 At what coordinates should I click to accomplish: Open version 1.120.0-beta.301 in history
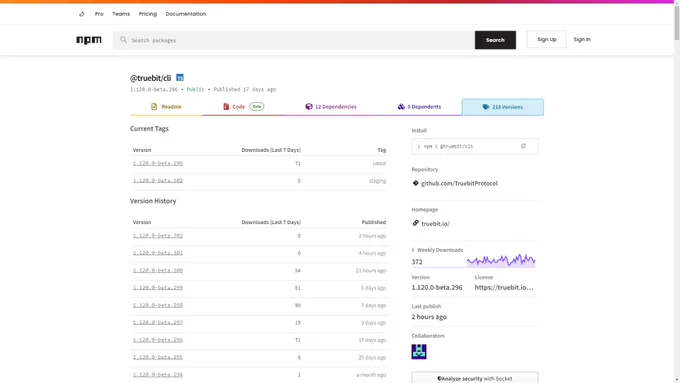[158, 253]
